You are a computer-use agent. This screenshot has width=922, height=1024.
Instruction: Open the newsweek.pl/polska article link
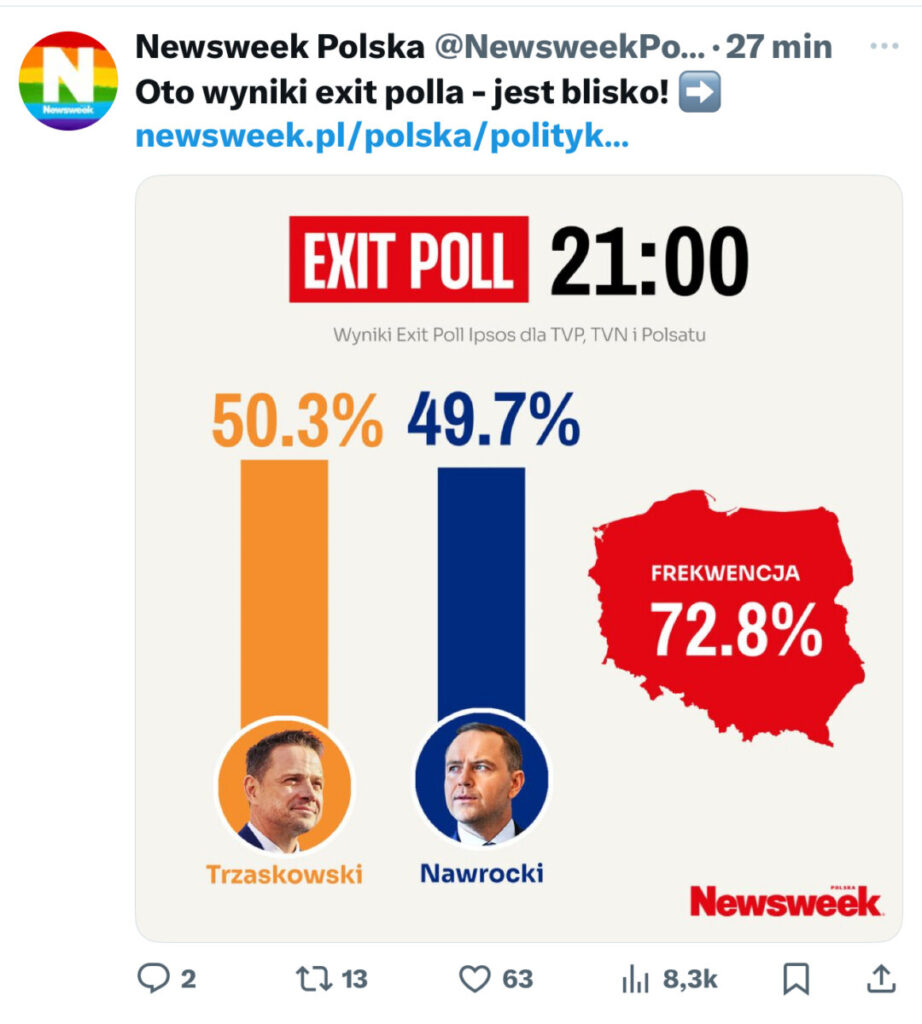(x=382, y=136)
